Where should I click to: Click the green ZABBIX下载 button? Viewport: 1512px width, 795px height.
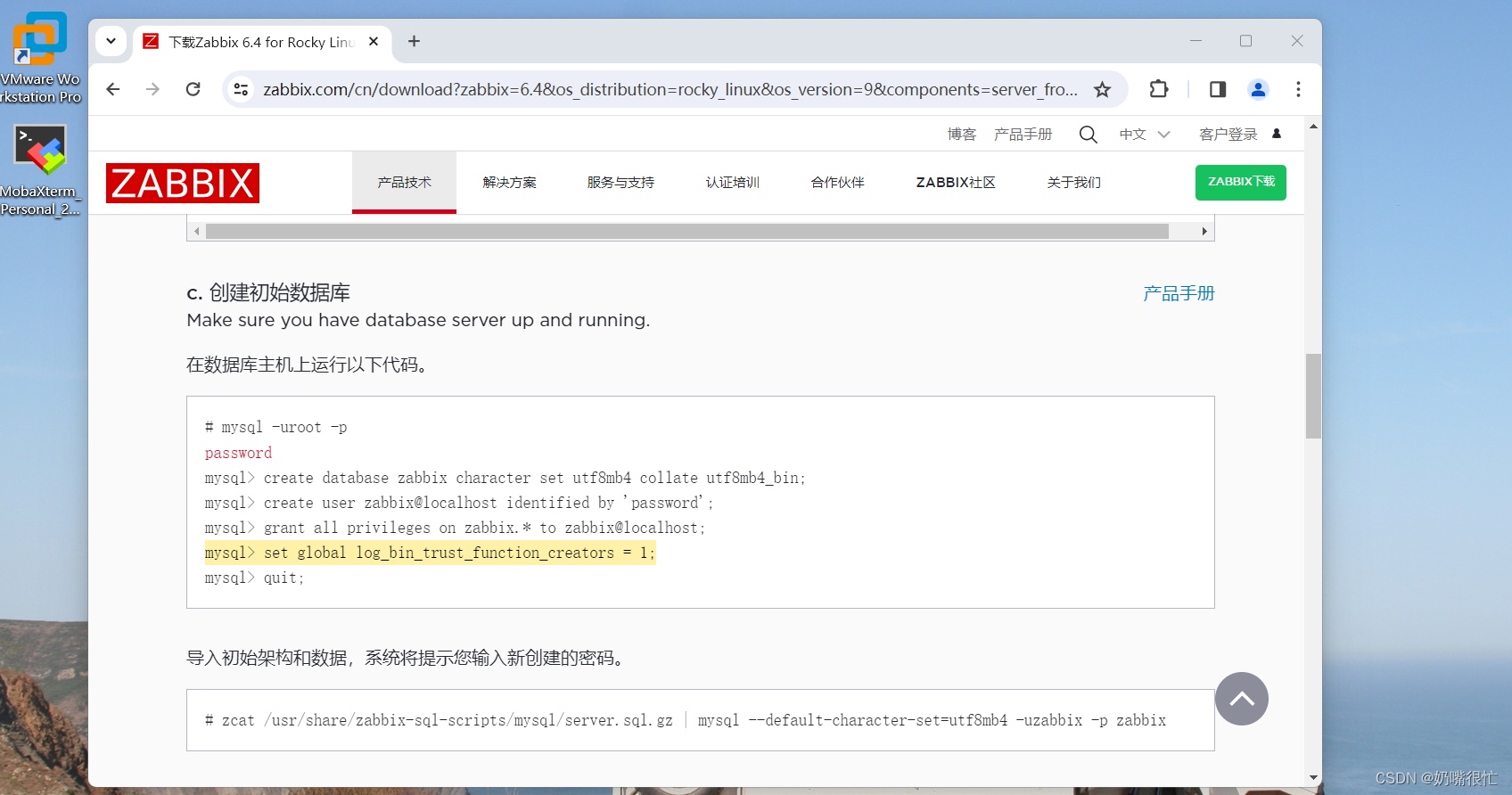pos(1241,183)
